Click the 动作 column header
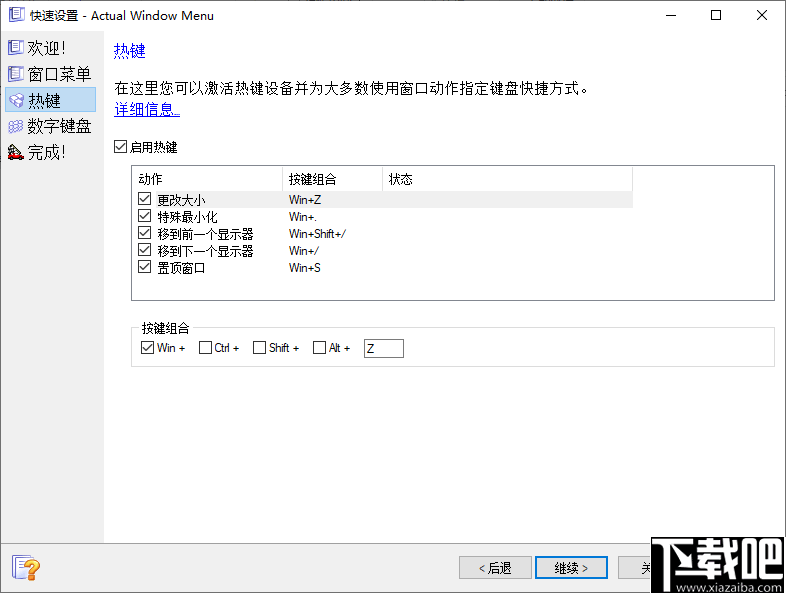This screenshot has height=593, width=786. 207,179
